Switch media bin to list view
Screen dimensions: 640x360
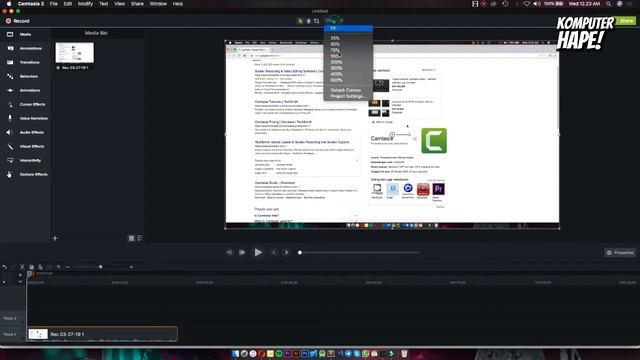140,238
